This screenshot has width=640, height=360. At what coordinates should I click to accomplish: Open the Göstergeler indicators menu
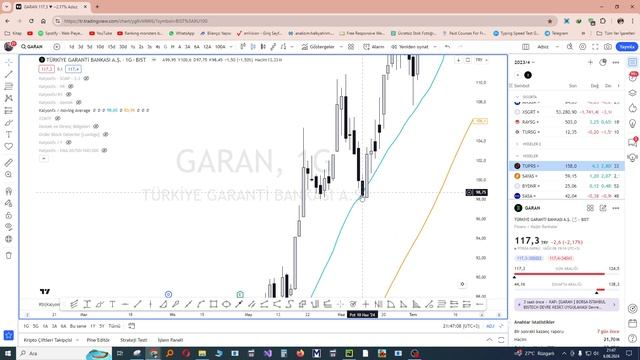[319, 47]
